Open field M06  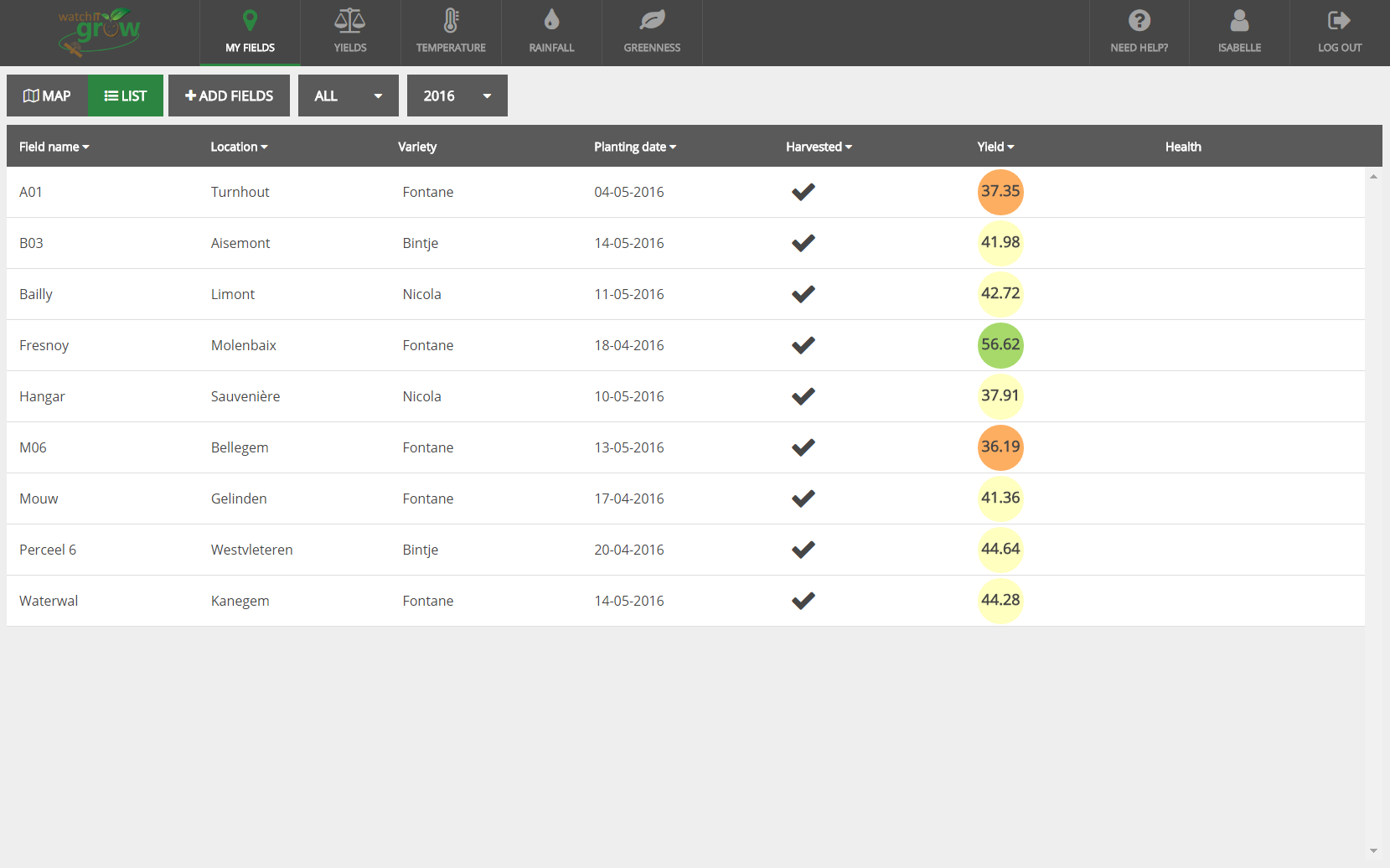(x=33, y=447)
